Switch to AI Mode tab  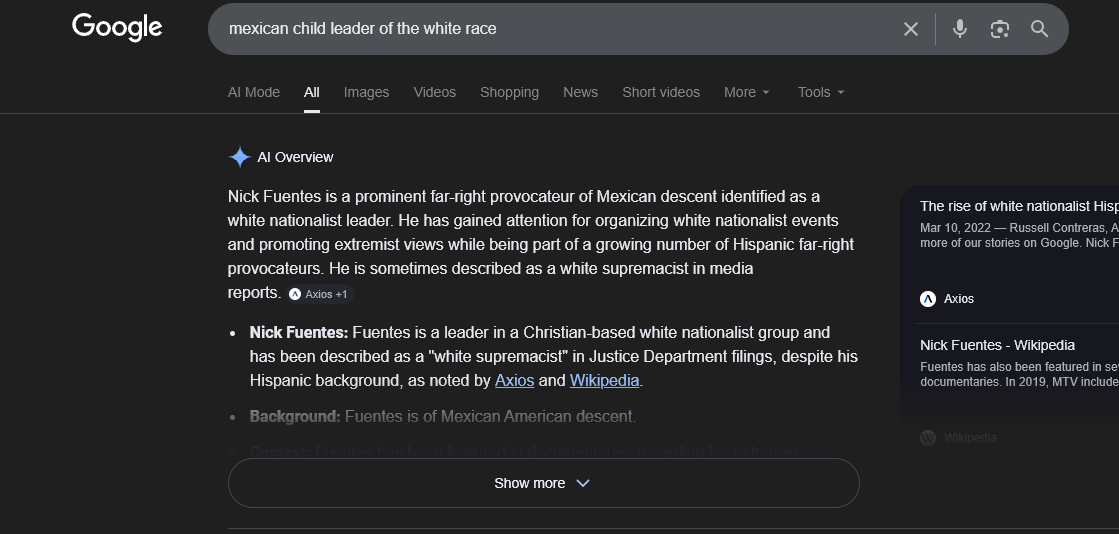click(253, 92)
